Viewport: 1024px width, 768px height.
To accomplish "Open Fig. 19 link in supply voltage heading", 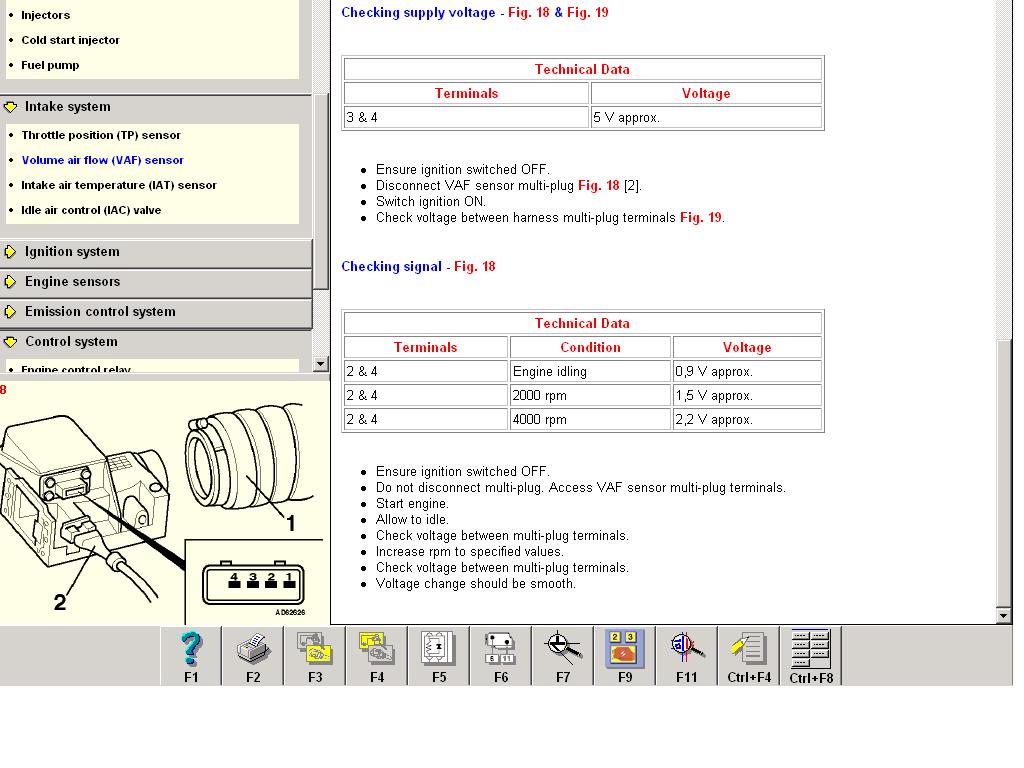I will point(587,13).
